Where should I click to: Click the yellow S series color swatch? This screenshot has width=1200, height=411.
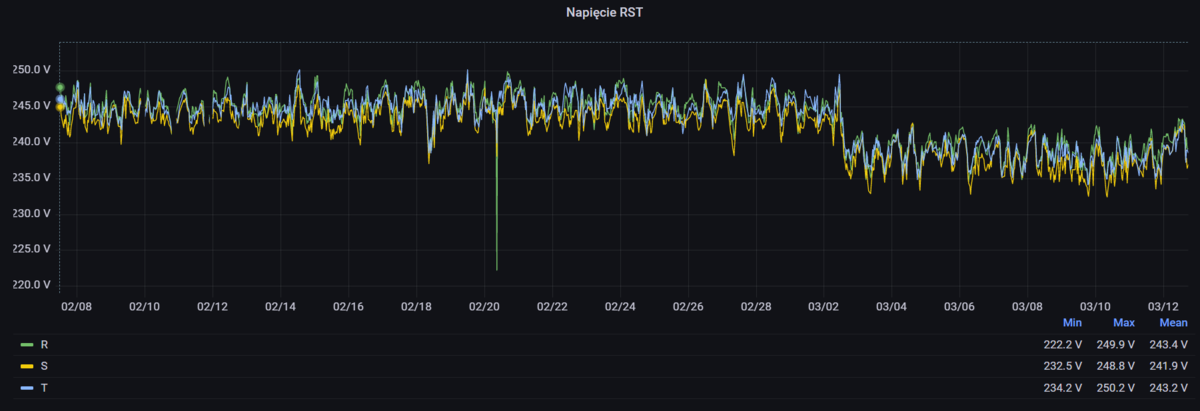(x=27, y=366)
